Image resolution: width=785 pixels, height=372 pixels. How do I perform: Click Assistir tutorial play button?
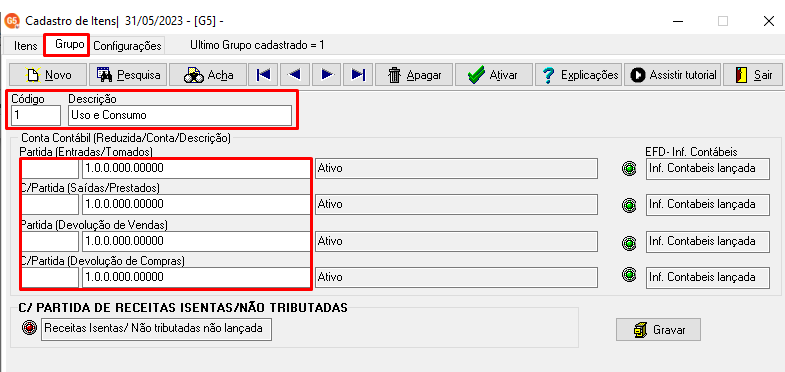click(x=672, y=75)
